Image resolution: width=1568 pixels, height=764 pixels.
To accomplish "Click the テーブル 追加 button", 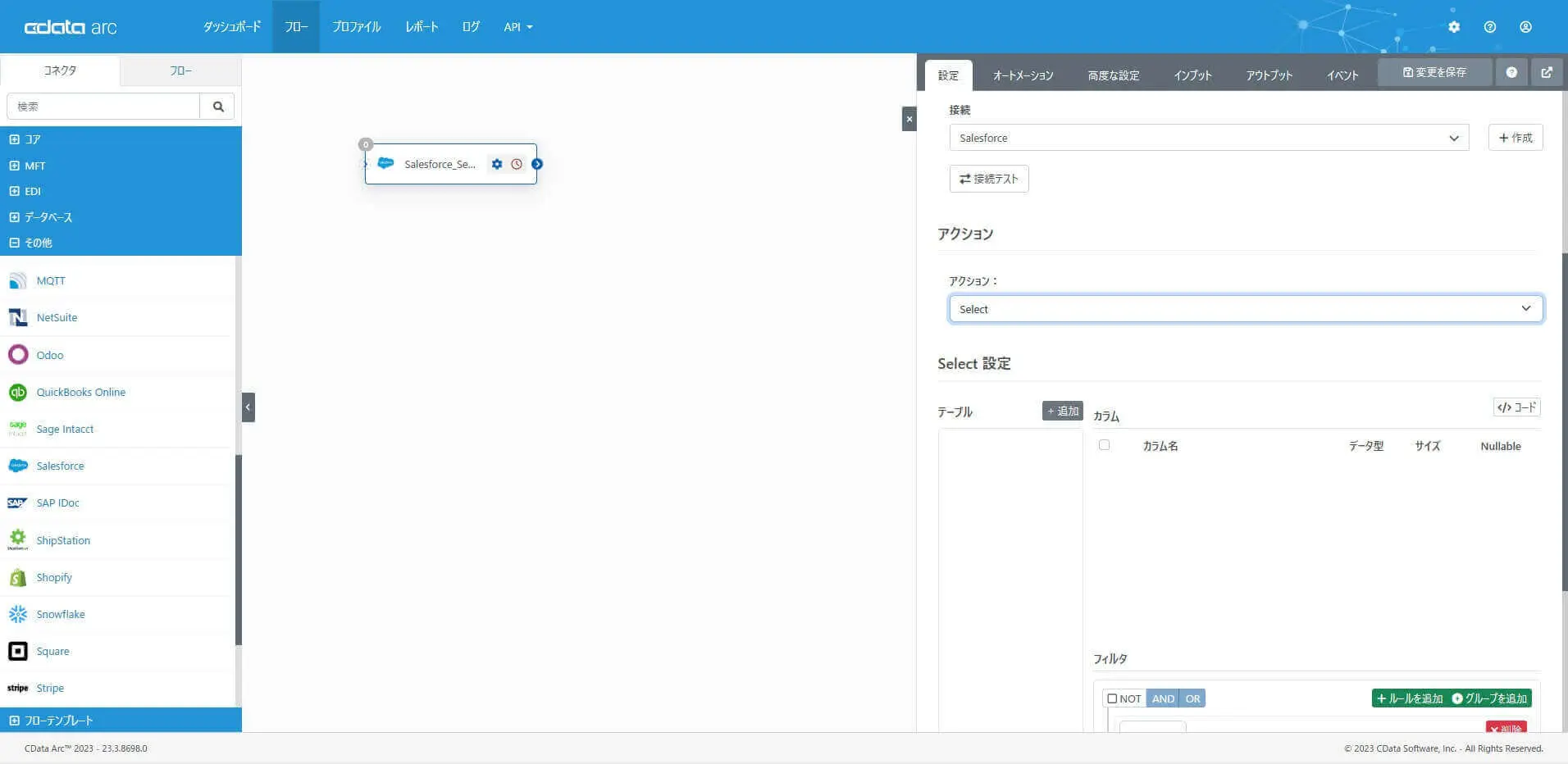I will (1063, 411).
